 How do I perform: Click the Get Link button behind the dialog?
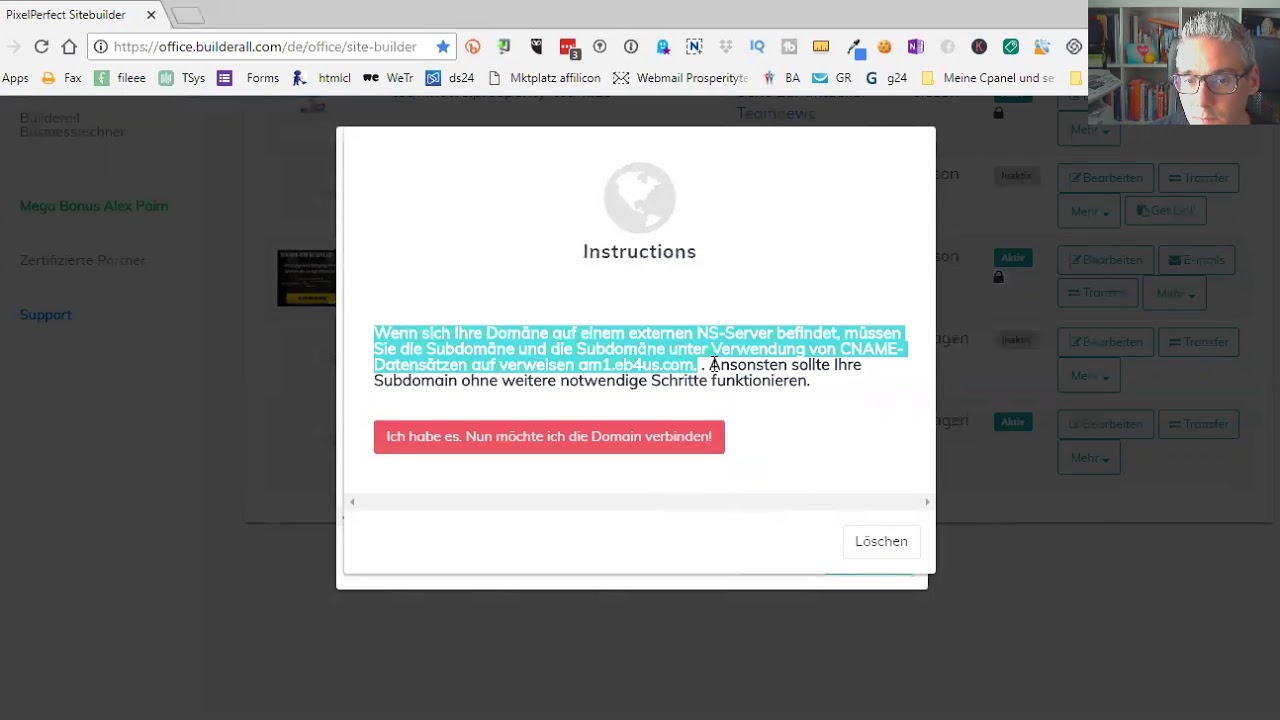pyautogui.click(x=1165, y=211)
